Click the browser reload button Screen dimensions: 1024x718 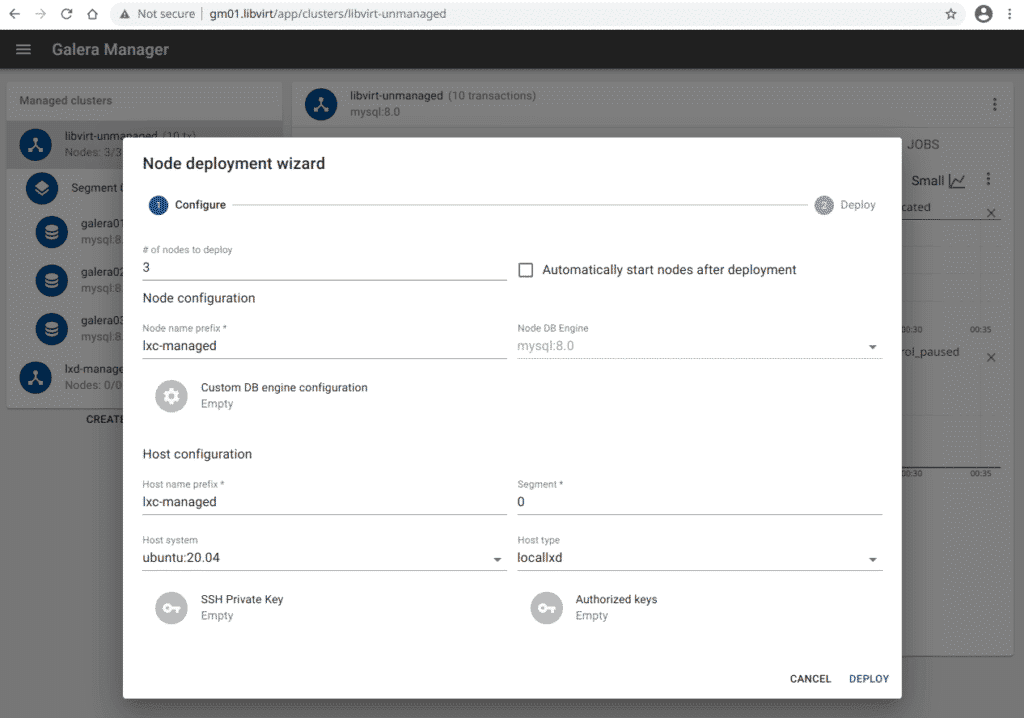pyautogui.click(x=66, y=14)
